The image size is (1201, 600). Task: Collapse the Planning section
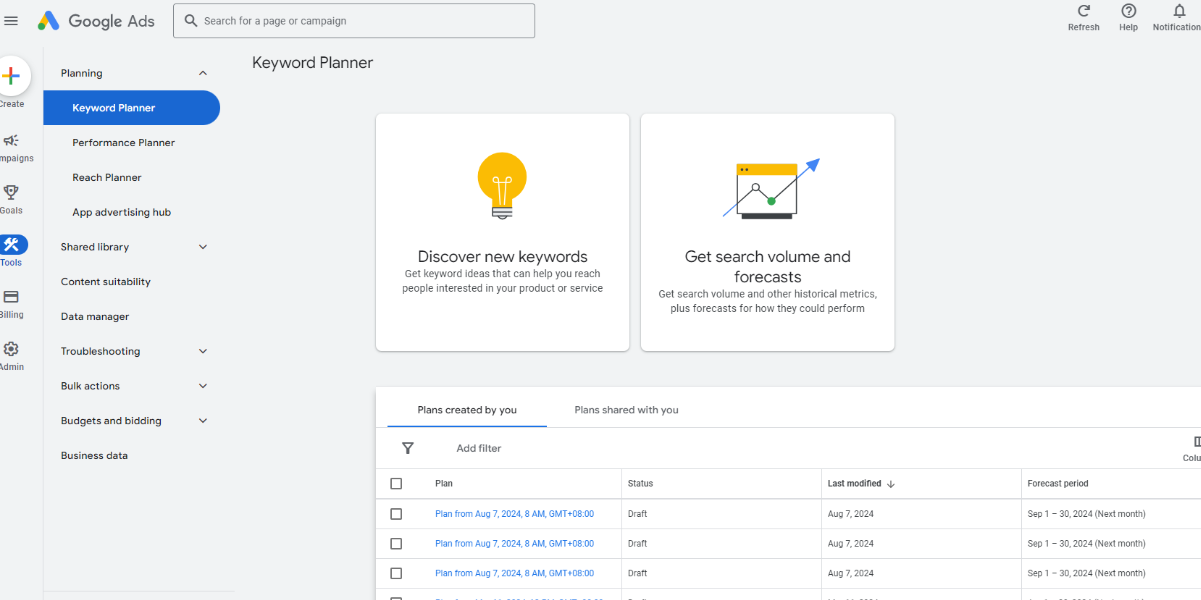click(x=203, y=73)
